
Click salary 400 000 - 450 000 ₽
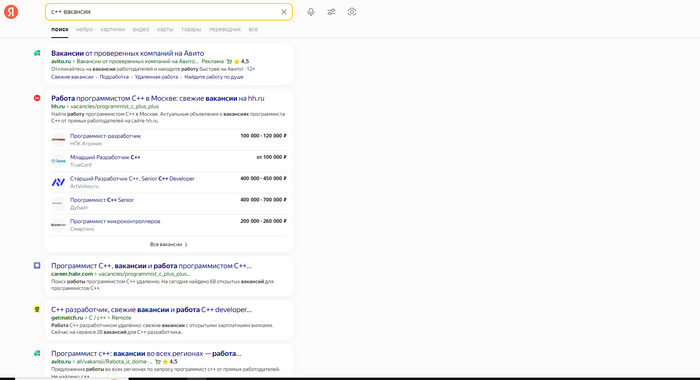pyautogui.click(x=263, y=179)
